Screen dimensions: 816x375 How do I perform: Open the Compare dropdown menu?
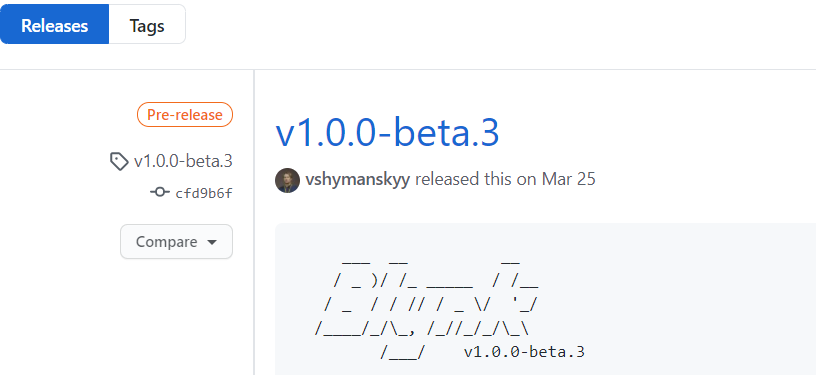point(176,241)
